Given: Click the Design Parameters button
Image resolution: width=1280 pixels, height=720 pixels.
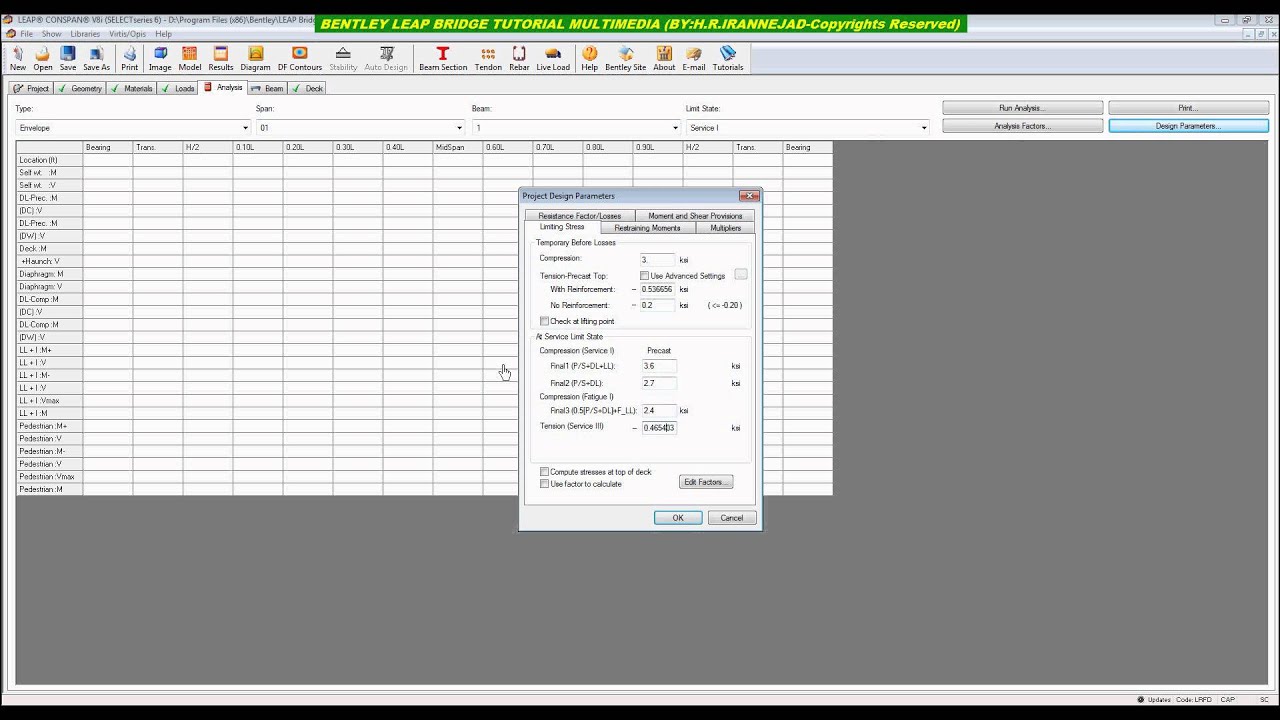Looking at the screenshot, I should pyautogui.click(x=1188, y=126).
